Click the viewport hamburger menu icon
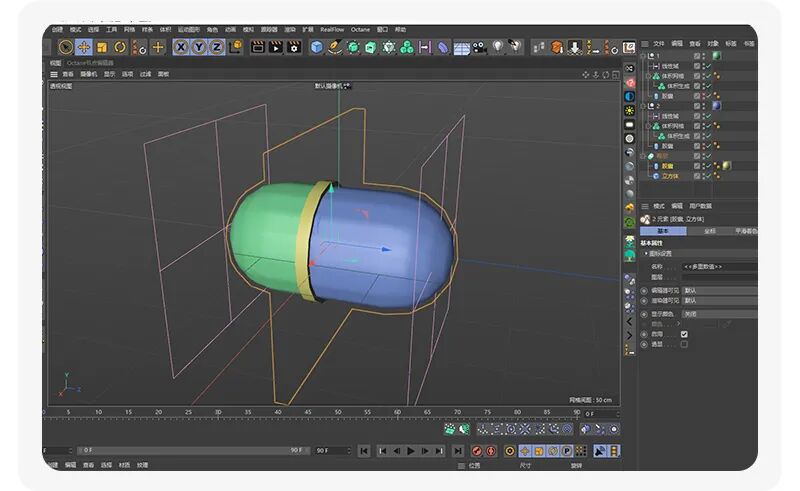Screen dimensions: 800x491 [54, 74]
